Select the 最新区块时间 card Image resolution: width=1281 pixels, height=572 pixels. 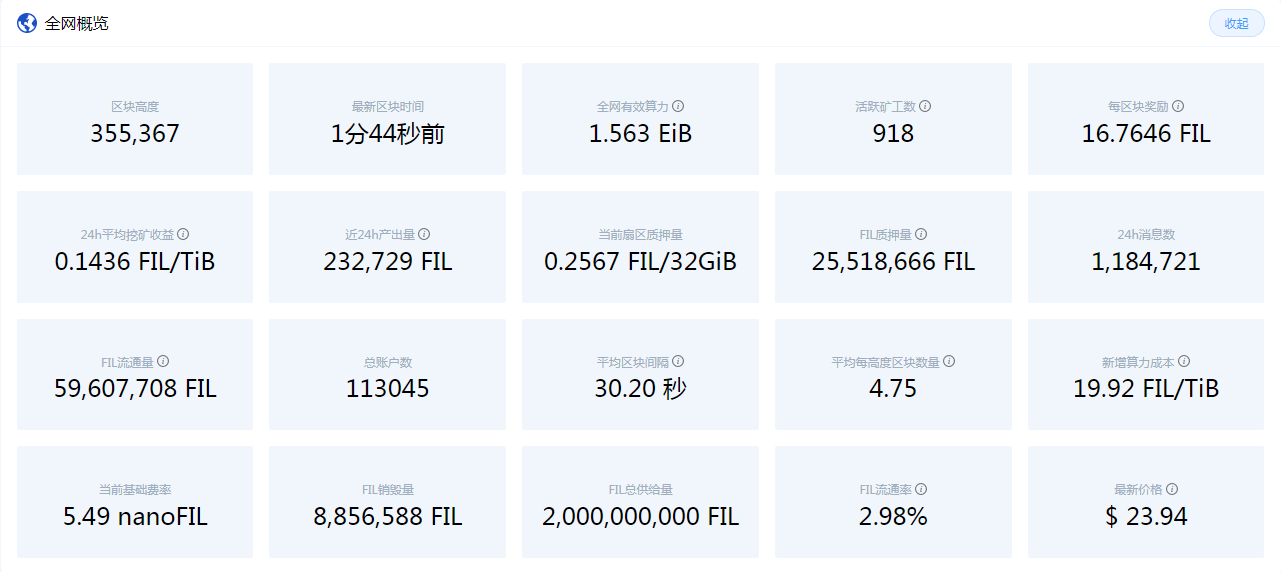[x=387, y=119]
